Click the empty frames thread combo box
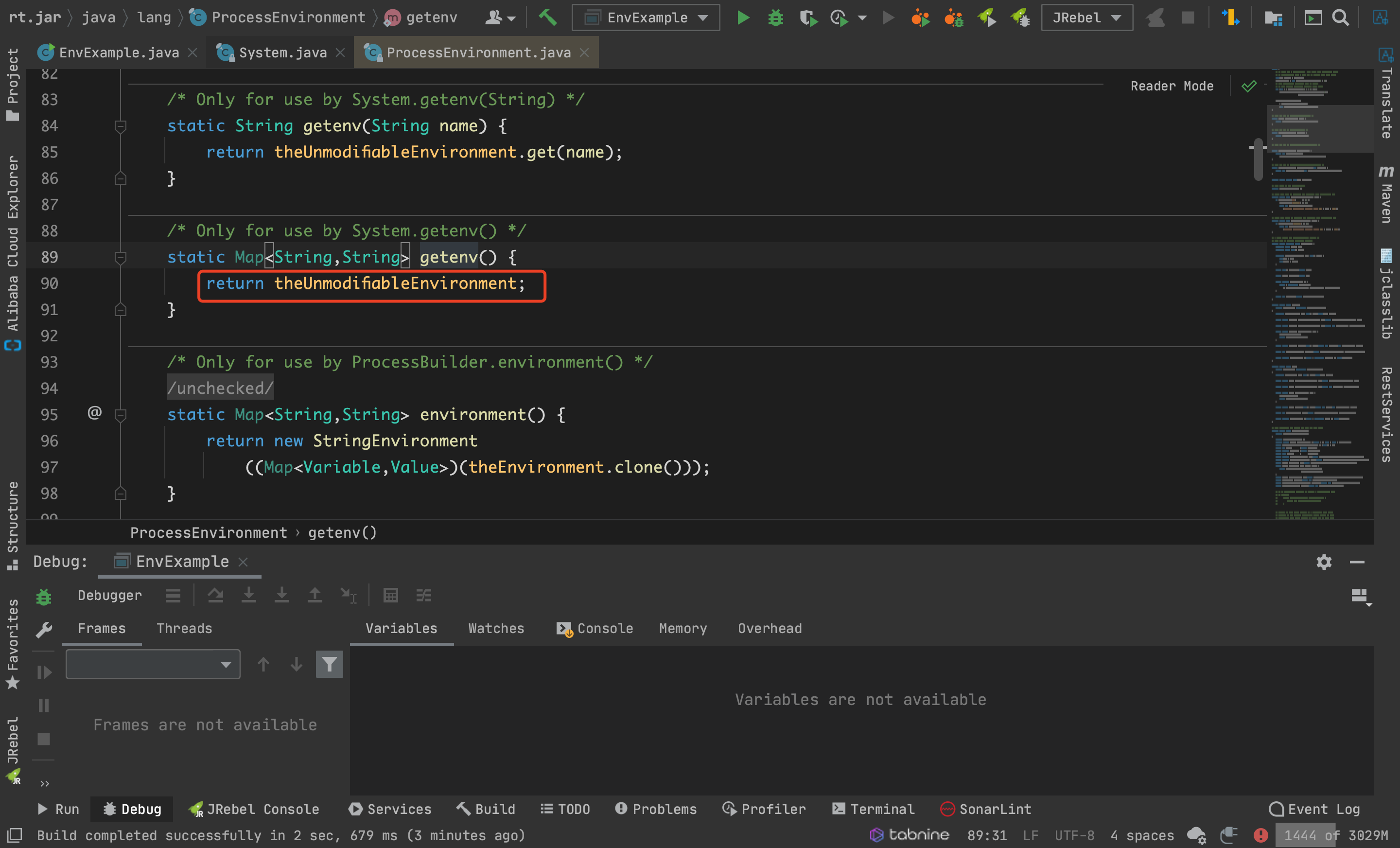The width and height of the screenshot is (1400, 848). coord(152,664)
